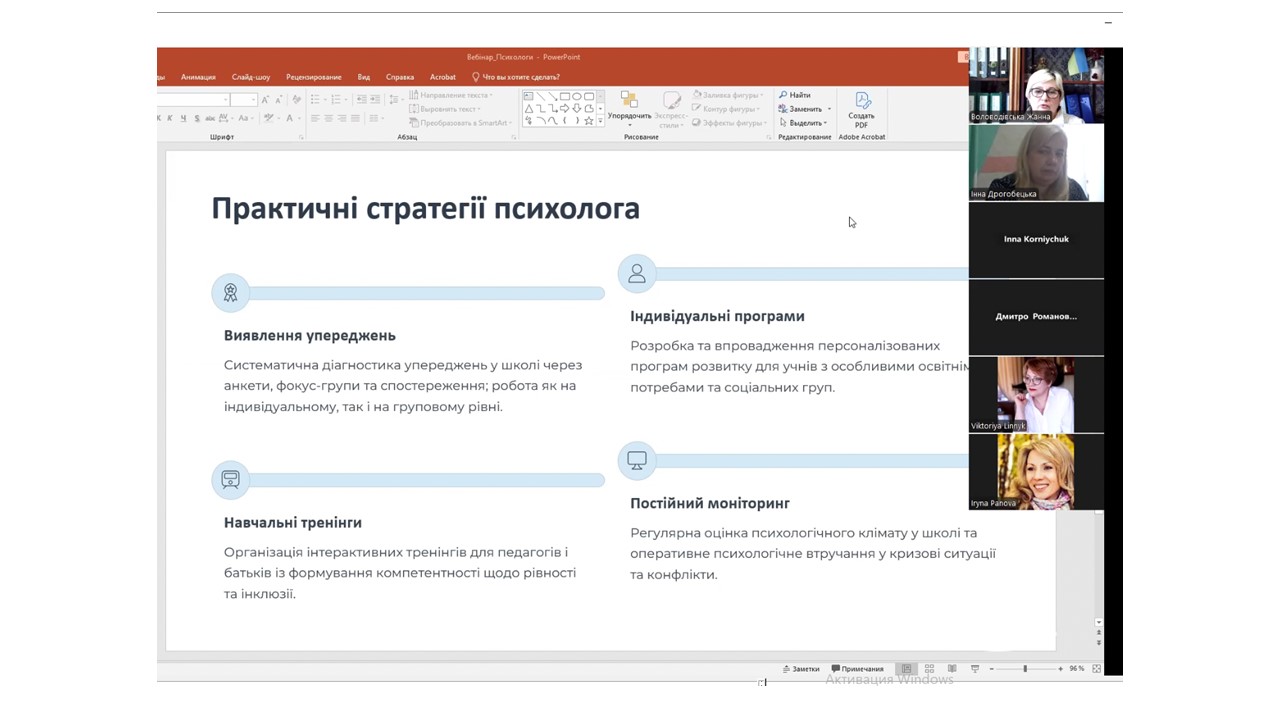Toggle normal view button in status bar
This screenshot has height=720, width=1280.
pos(906,669)
